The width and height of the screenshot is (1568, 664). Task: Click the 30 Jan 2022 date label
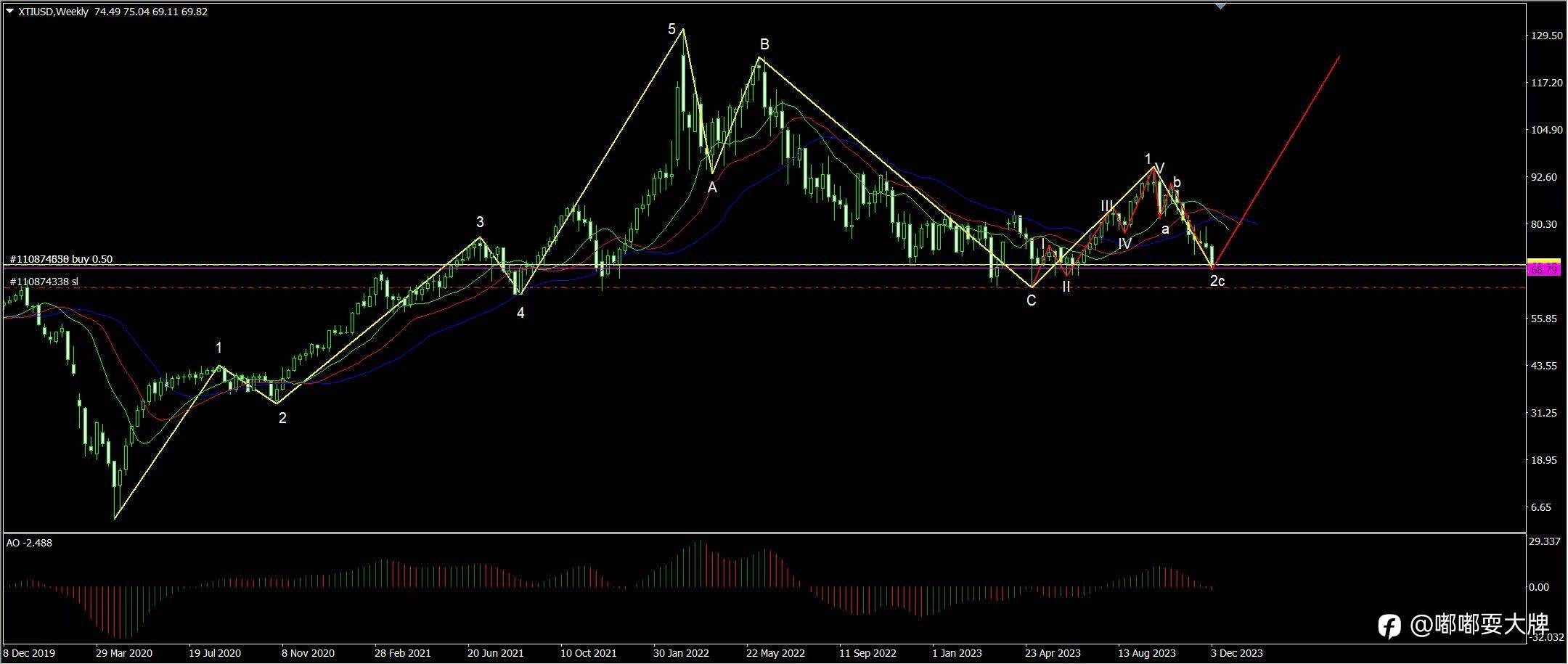click(682, 653)
